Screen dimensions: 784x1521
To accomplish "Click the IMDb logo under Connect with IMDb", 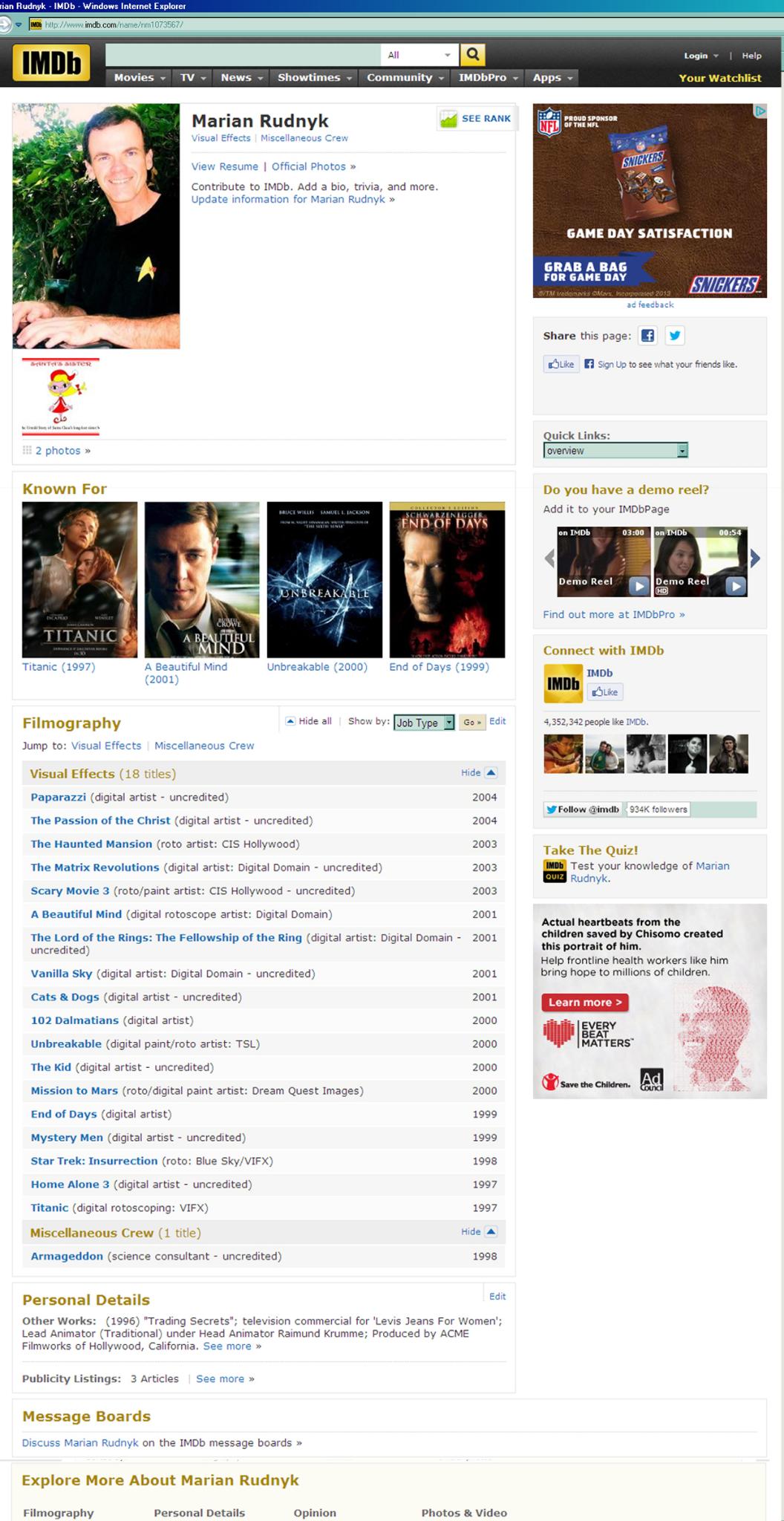I will pos(563,684).
